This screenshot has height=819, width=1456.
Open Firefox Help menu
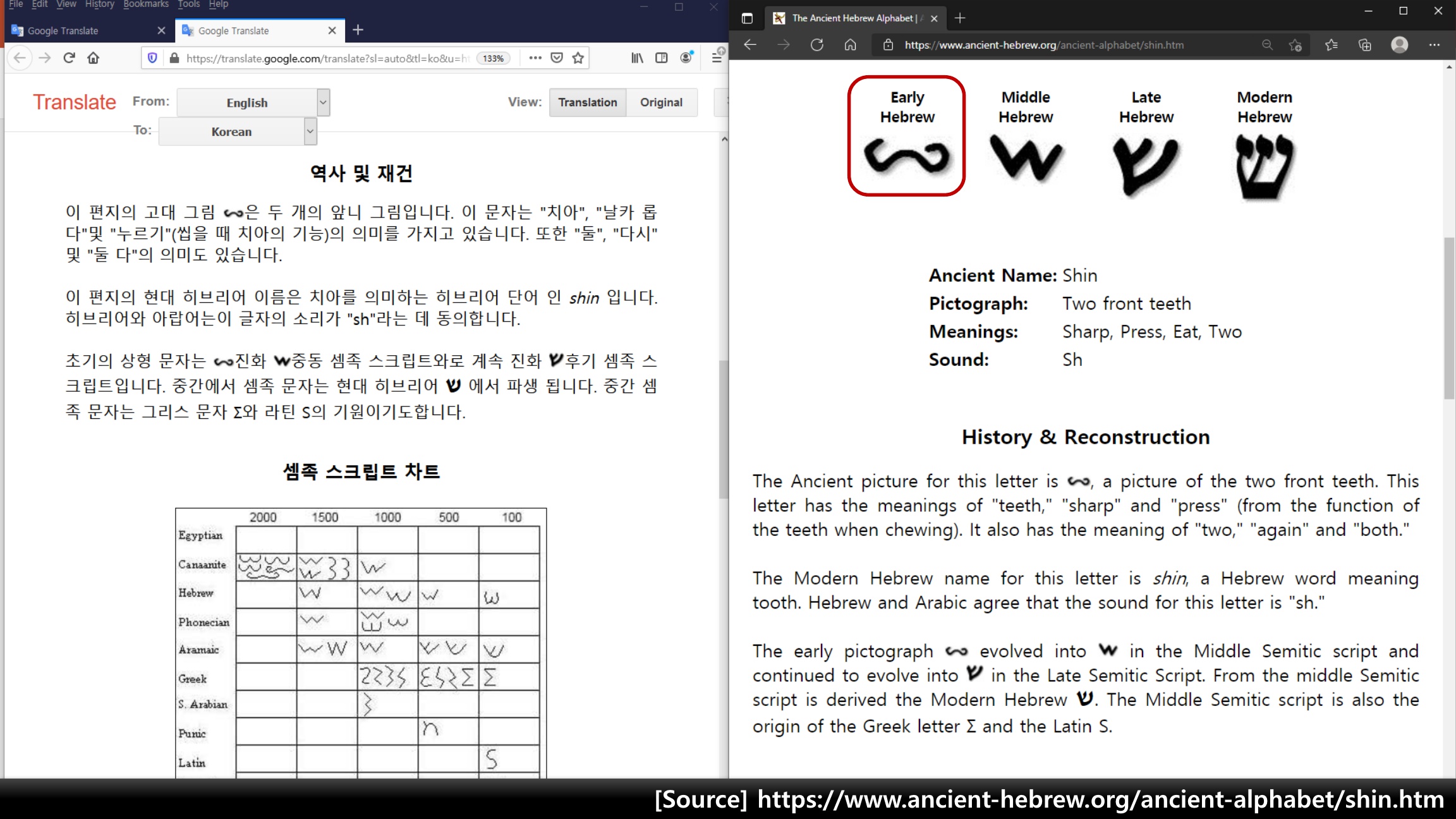[x=219, y=4]
